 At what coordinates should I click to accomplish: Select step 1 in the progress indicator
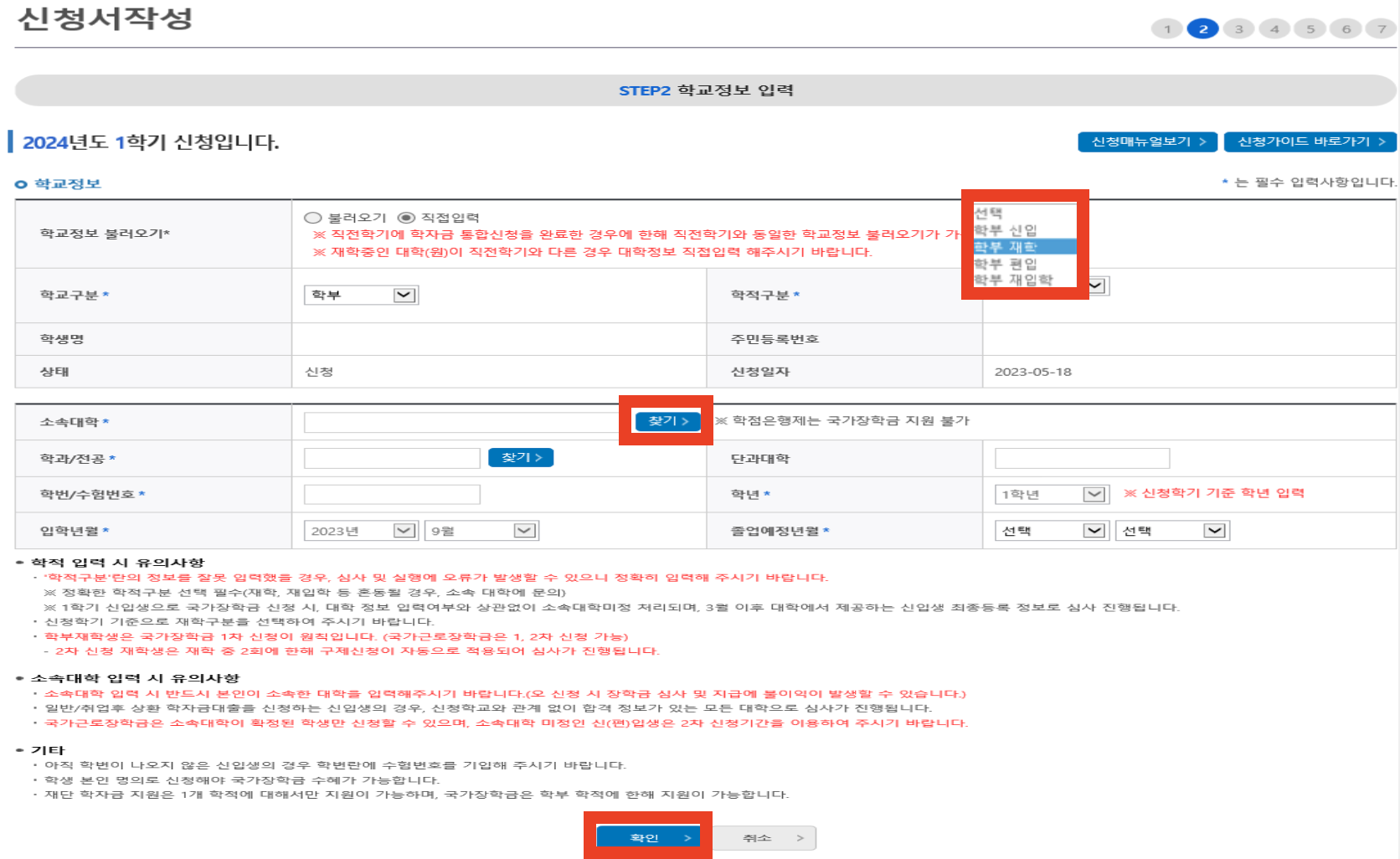pos(1167,28)
